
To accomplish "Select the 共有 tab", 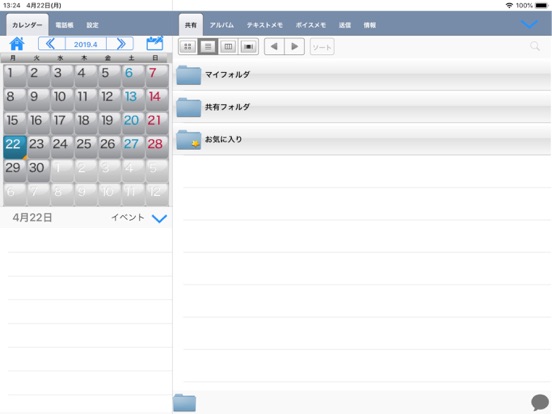I will pyautogui.click(x=191, y=25).
